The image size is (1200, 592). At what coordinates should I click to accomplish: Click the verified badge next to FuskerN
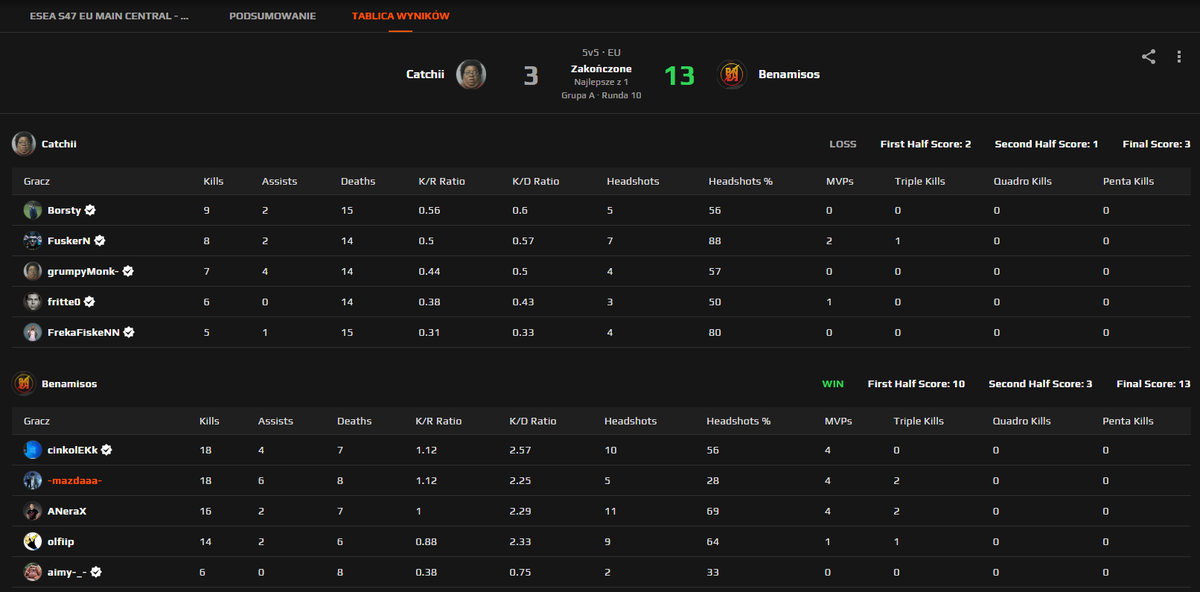coord(99,240)
